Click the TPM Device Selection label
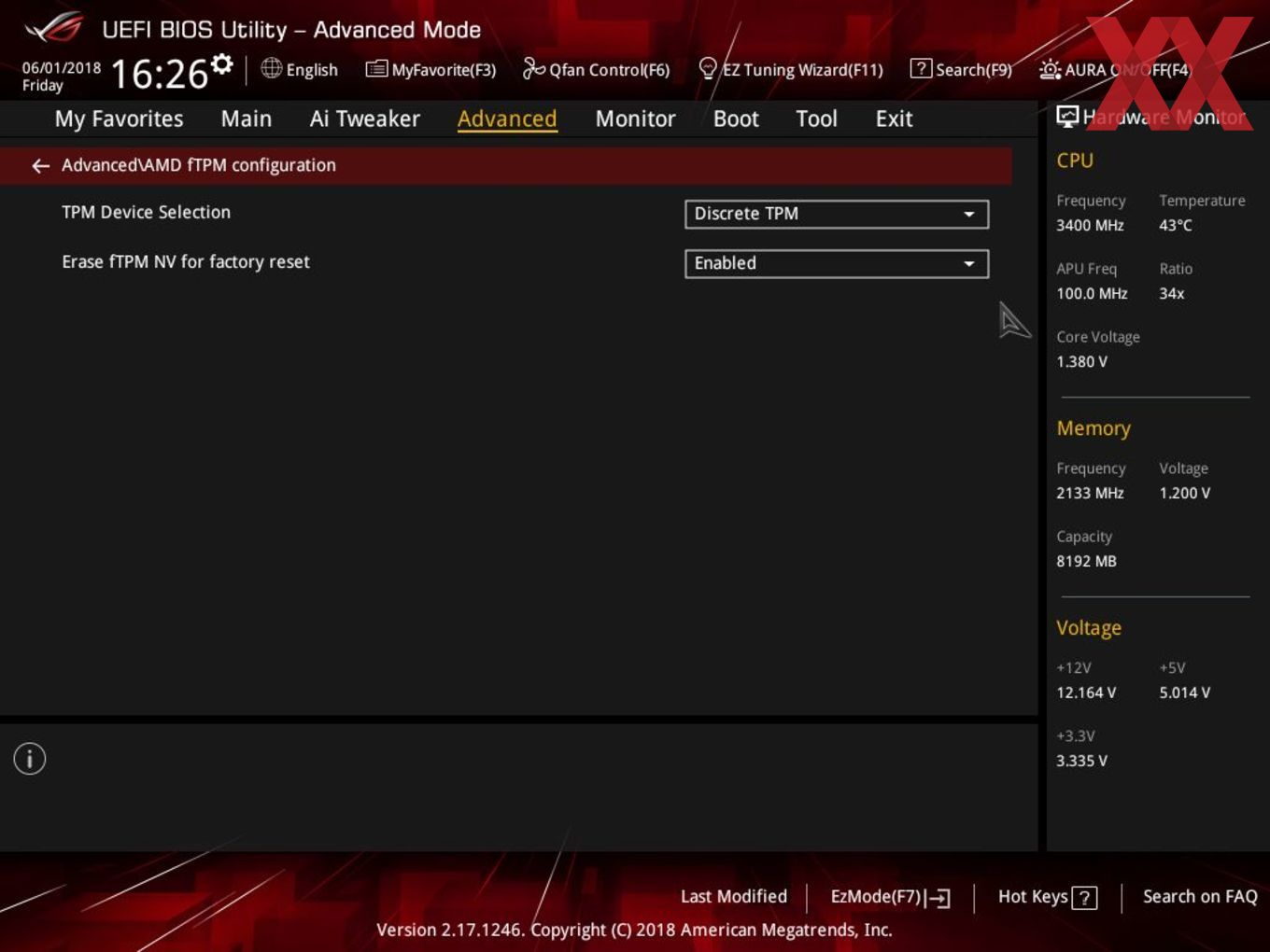The image size is (1270, 952). coord(146,213)
